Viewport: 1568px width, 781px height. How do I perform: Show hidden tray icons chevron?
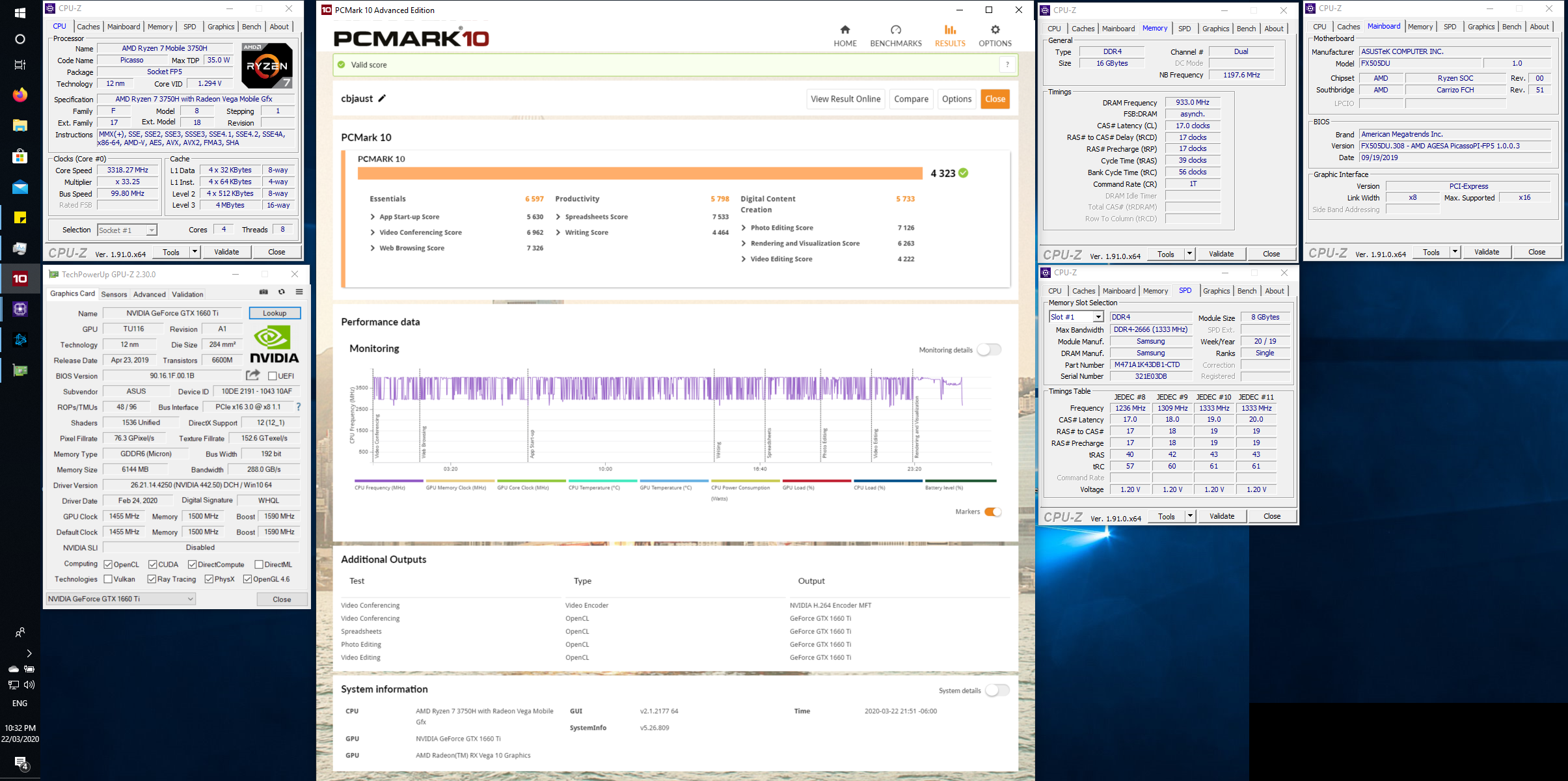[29, 653]
